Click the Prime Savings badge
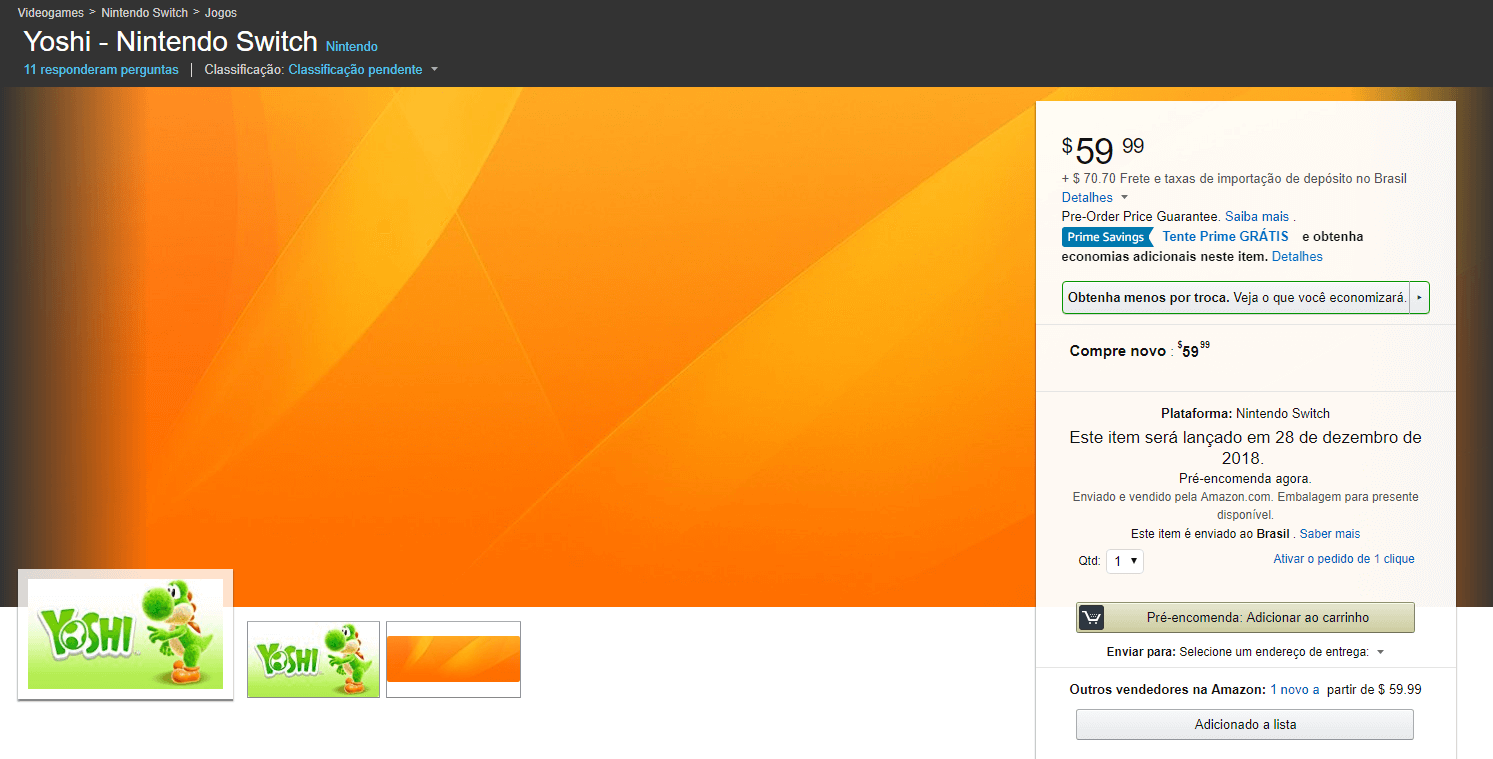 1106,237
